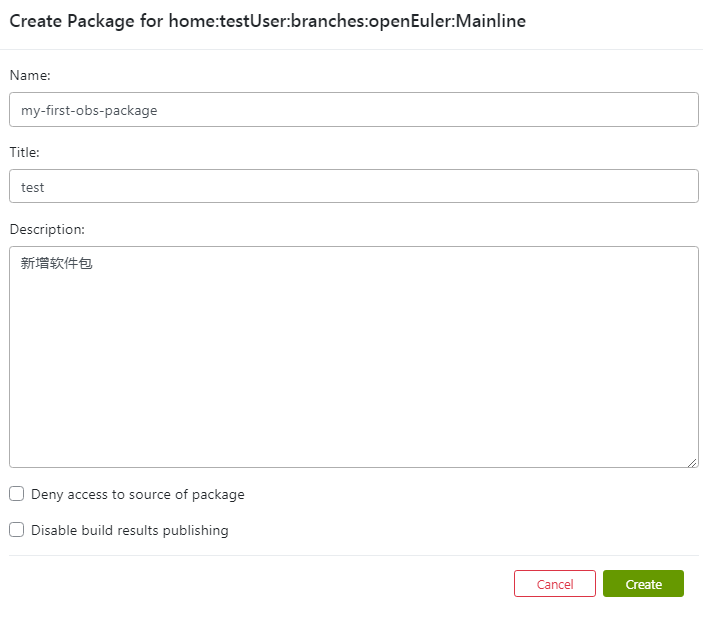Click the empty right end of the Name field

pyautogui.click(x=600, y=110)
